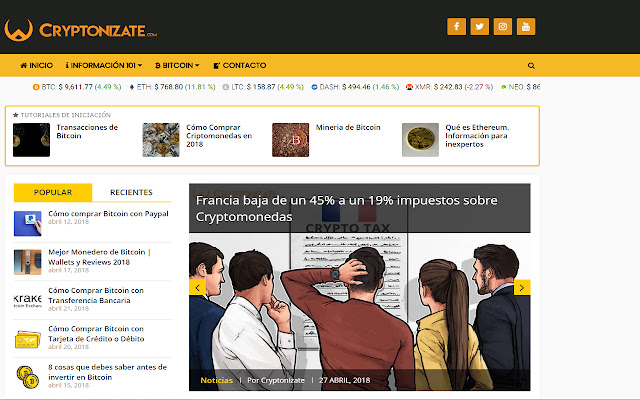This screenshot has height=400, width=640.
Task: Click credit card article thumbnail
Action: pyautogui.click(x=28, y=339)
